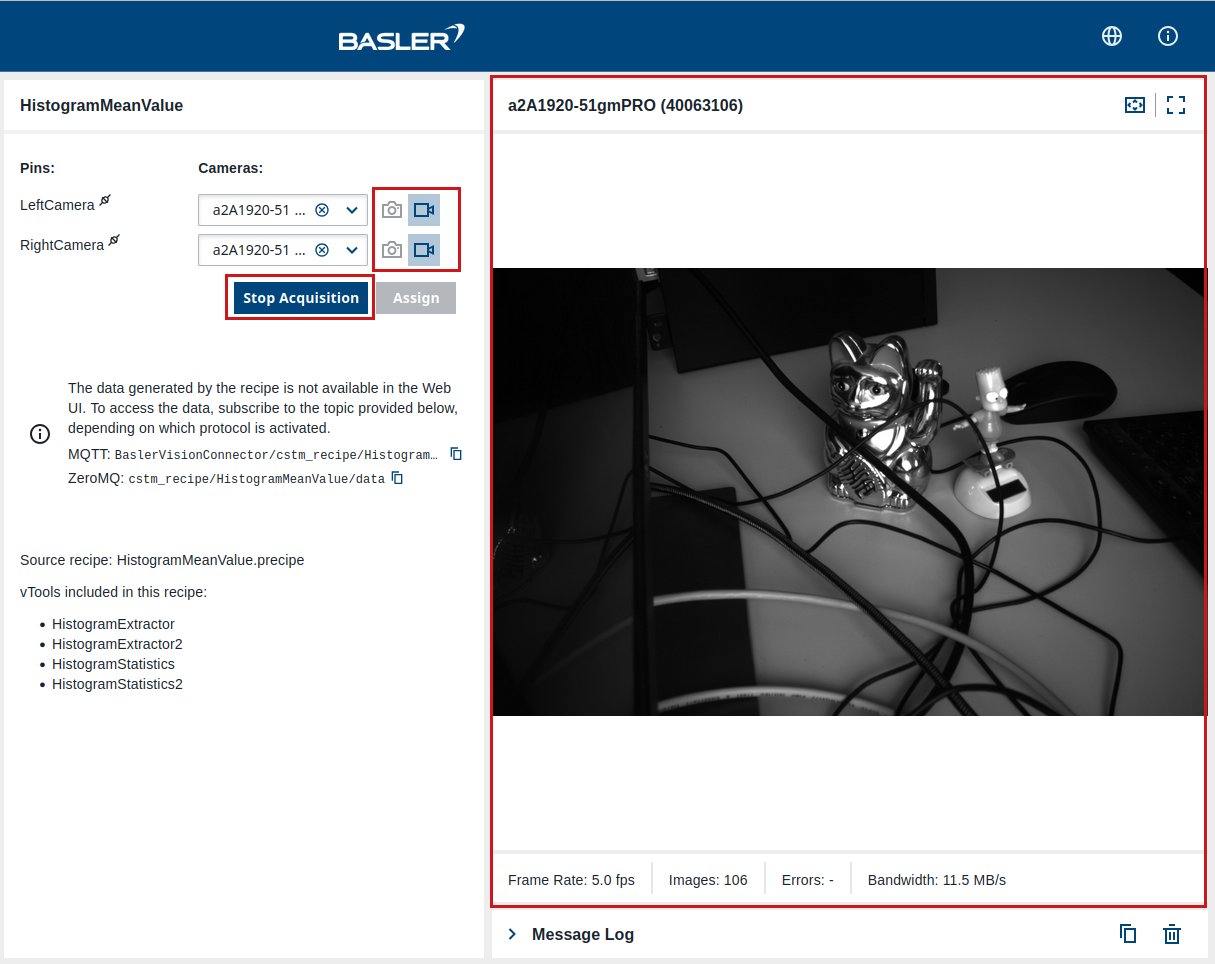Screen dimensions: 1215x964
Task: Copy the ZeroMQ topic to clipboard
Action: point(397,478)
